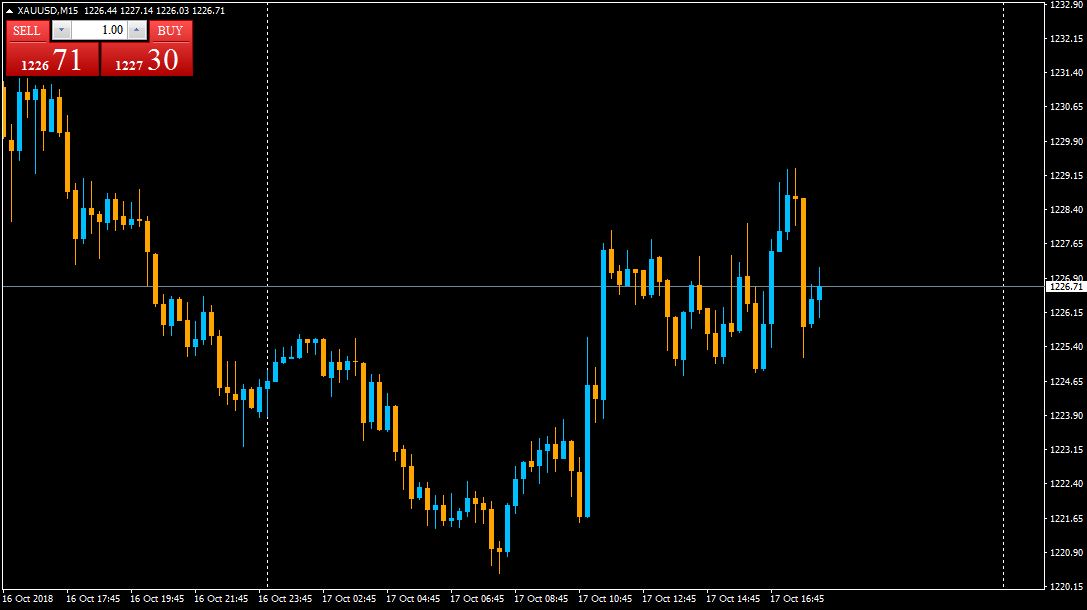The height and width of the screenshot is (610, 1087).
Task: Click the 16 Oct 23:45 time label
Action: click(x=285, y=599)
